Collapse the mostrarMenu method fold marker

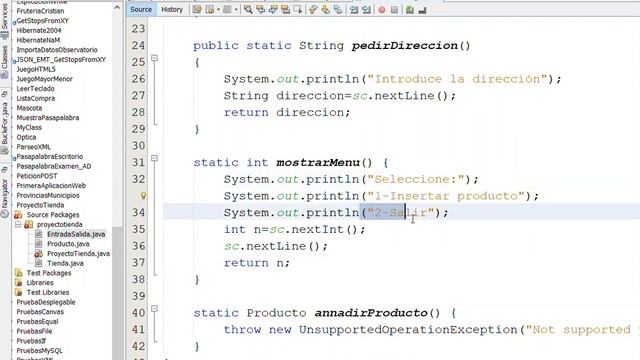pyautogui.click(x=154, y=158)
